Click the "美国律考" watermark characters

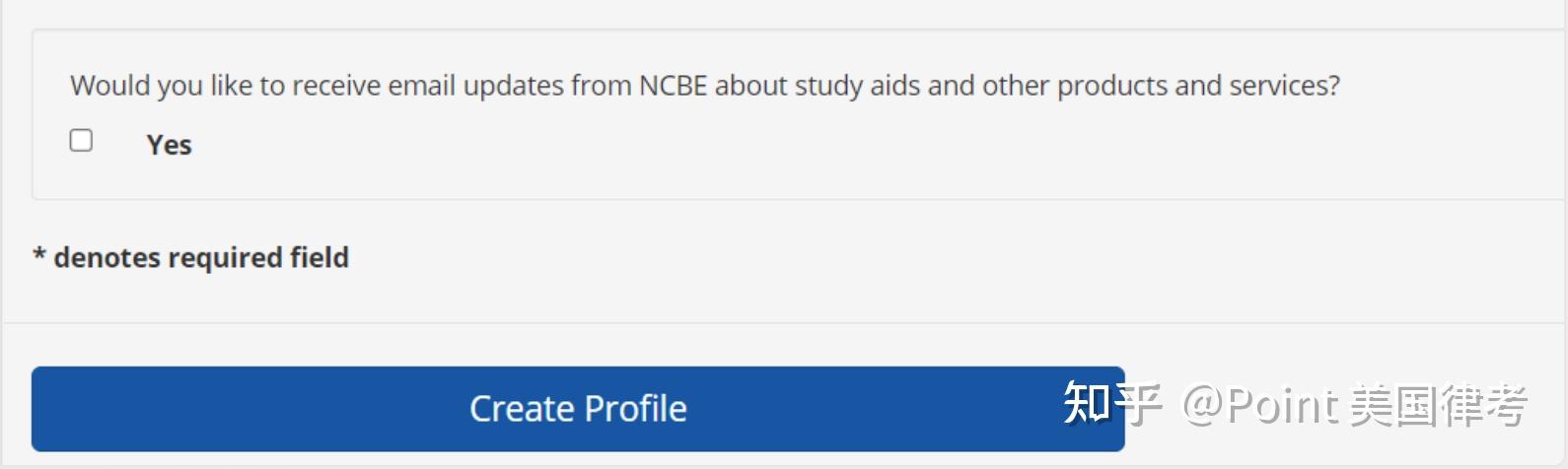tap(1437, 406)
